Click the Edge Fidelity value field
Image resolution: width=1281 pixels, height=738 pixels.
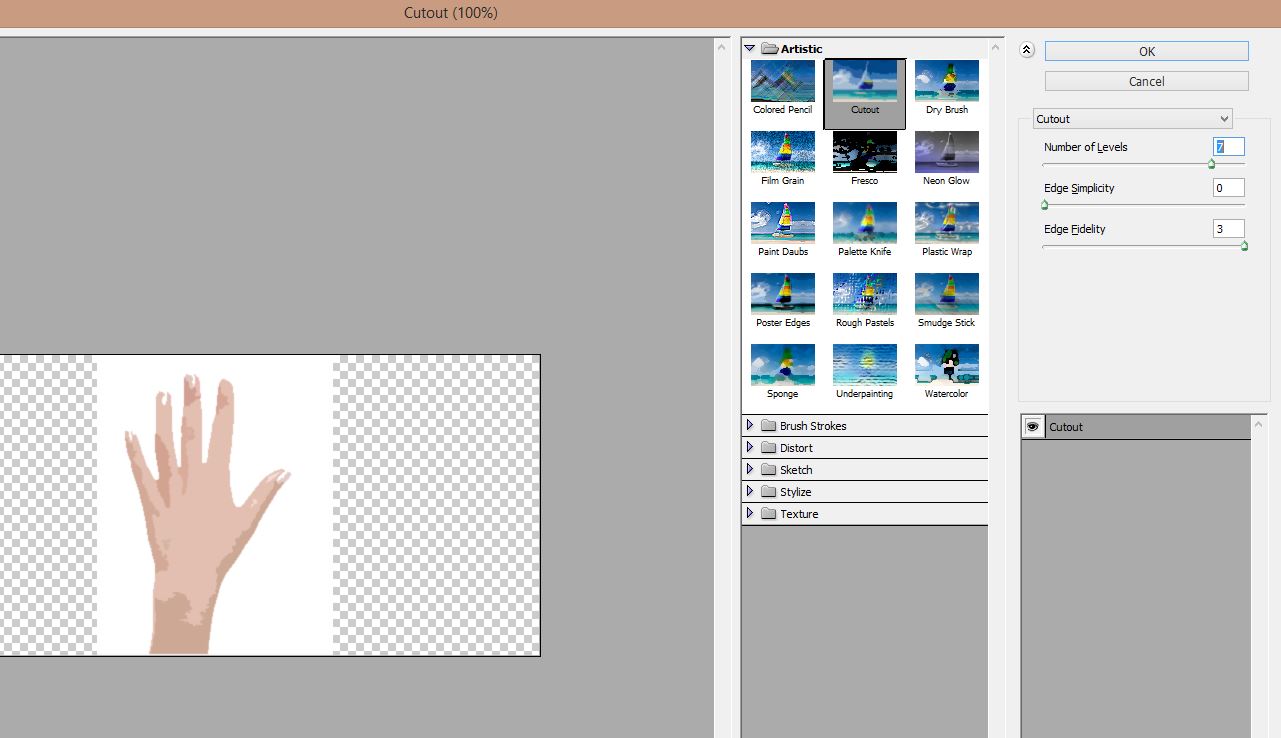(1228, 229)
